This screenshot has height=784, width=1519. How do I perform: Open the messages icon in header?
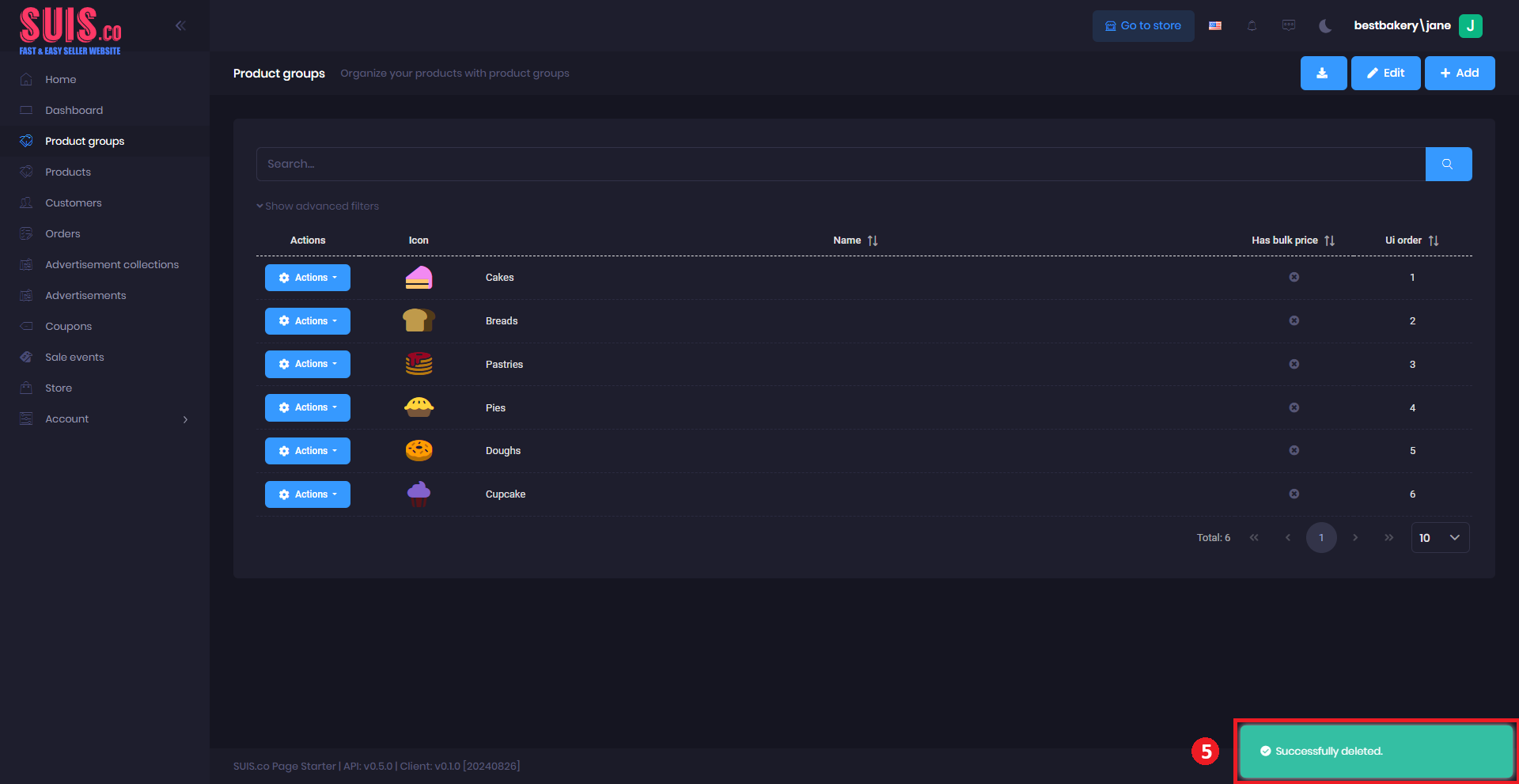pos(1289,25)
